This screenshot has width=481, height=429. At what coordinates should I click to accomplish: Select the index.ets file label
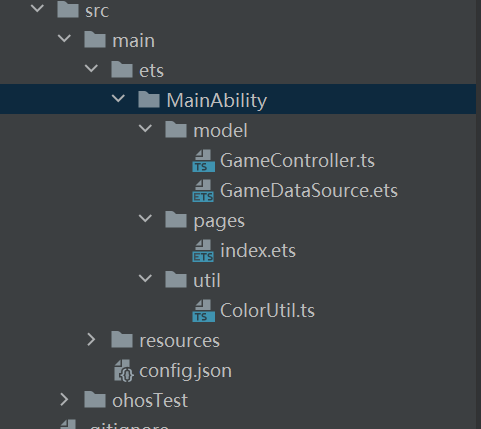(258, 251)
